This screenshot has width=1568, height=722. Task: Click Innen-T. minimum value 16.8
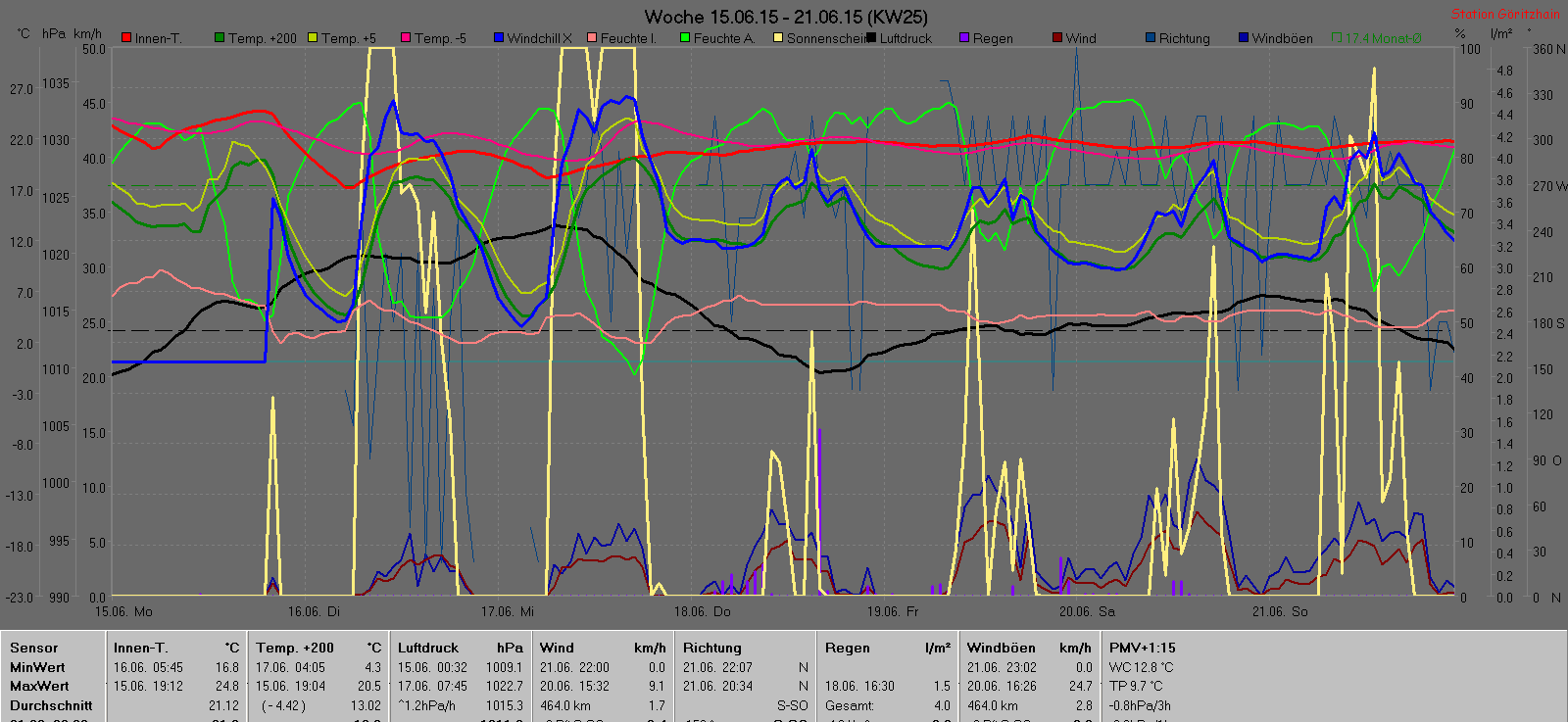pyautogui.click(x=227, y=667)
